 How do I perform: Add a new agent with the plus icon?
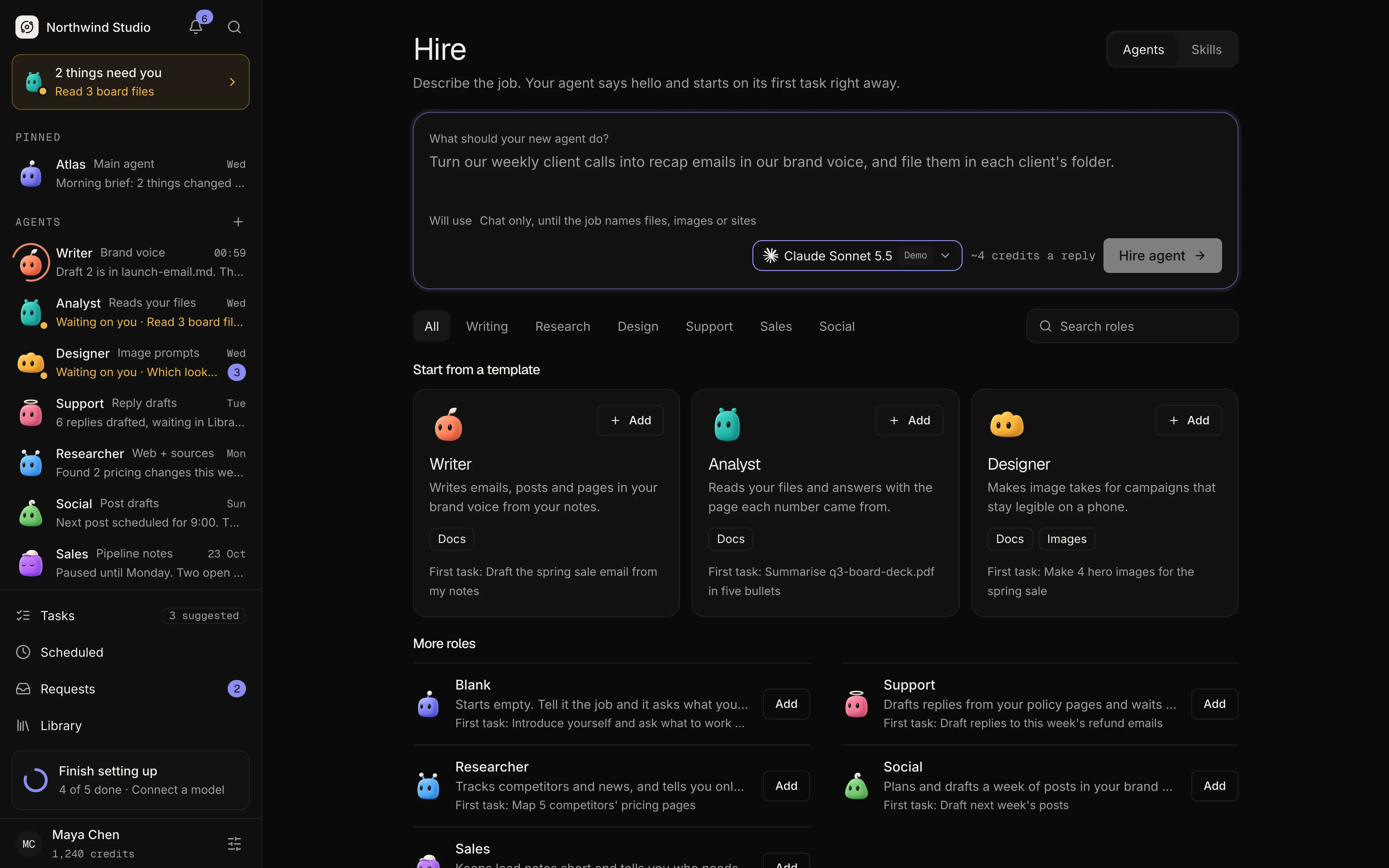tap(238, 222)
